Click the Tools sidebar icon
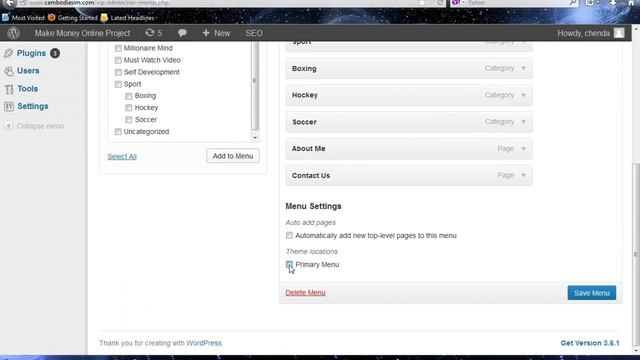 pyautogui.click(x=9, y=89)
